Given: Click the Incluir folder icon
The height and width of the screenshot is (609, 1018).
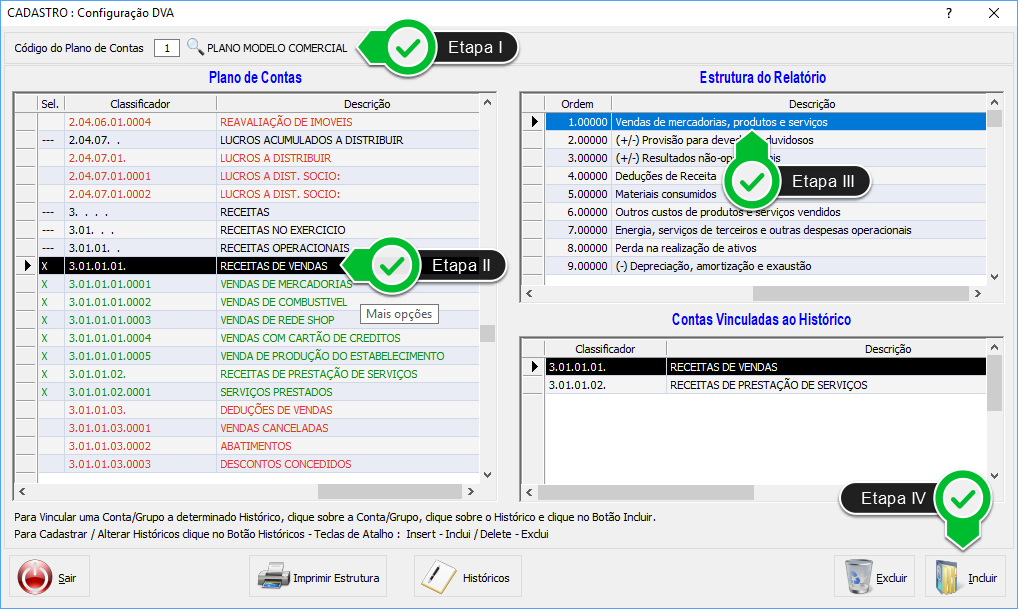Looking at the screenshot, I should click(x=950, y=578).
